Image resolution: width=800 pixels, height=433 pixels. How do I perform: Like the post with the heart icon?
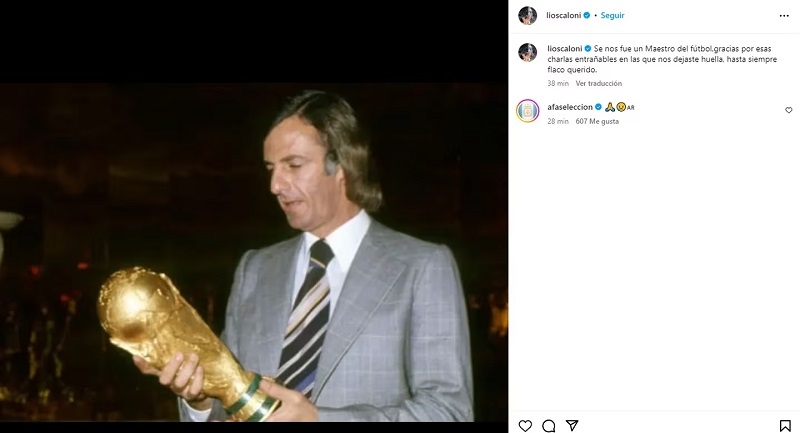pyautogui.click(x=525, y=425)
